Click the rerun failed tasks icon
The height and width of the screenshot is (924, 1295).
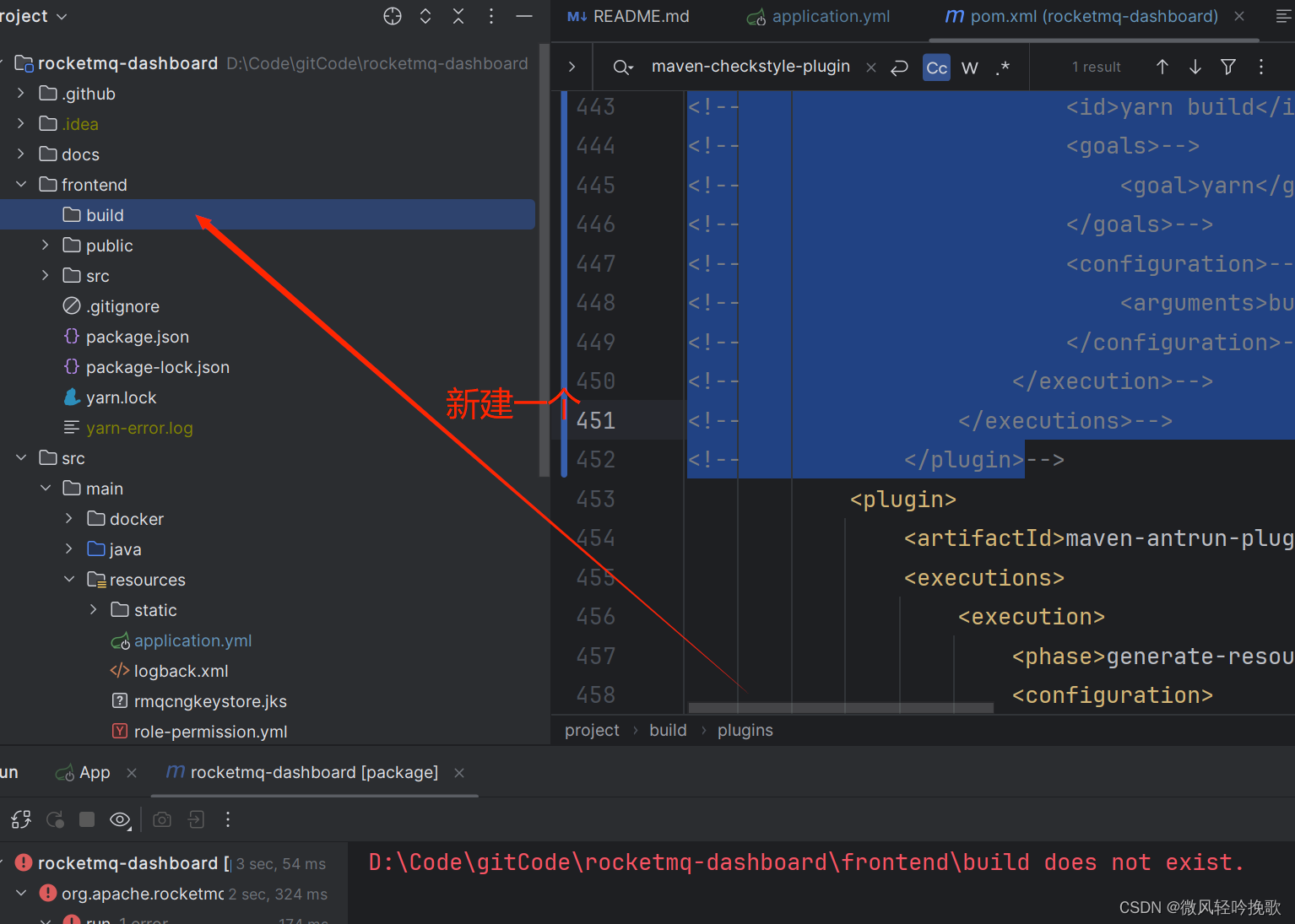[56, 819]
